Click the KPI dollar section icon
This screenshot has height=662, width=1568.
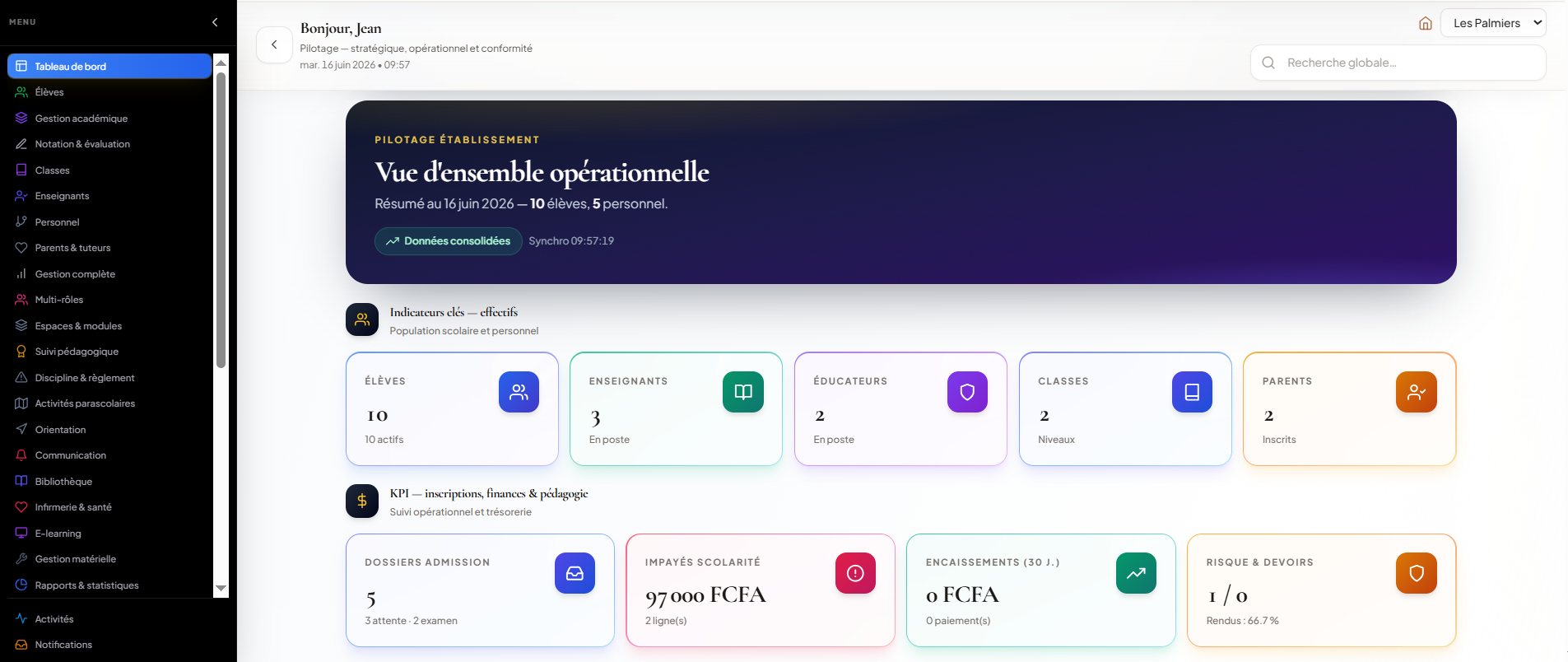[362, 501]
